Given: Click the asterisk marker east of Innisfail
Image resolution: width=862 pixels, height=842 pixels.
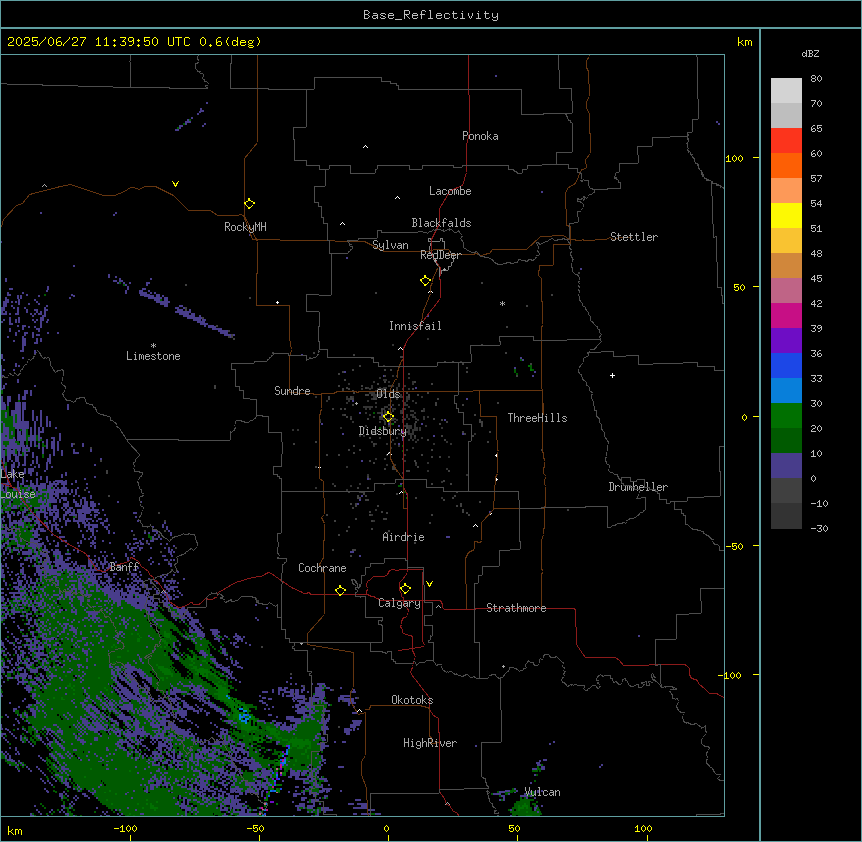Looking at the screenshot, I should pyautogui.click(x=502, y=303).
